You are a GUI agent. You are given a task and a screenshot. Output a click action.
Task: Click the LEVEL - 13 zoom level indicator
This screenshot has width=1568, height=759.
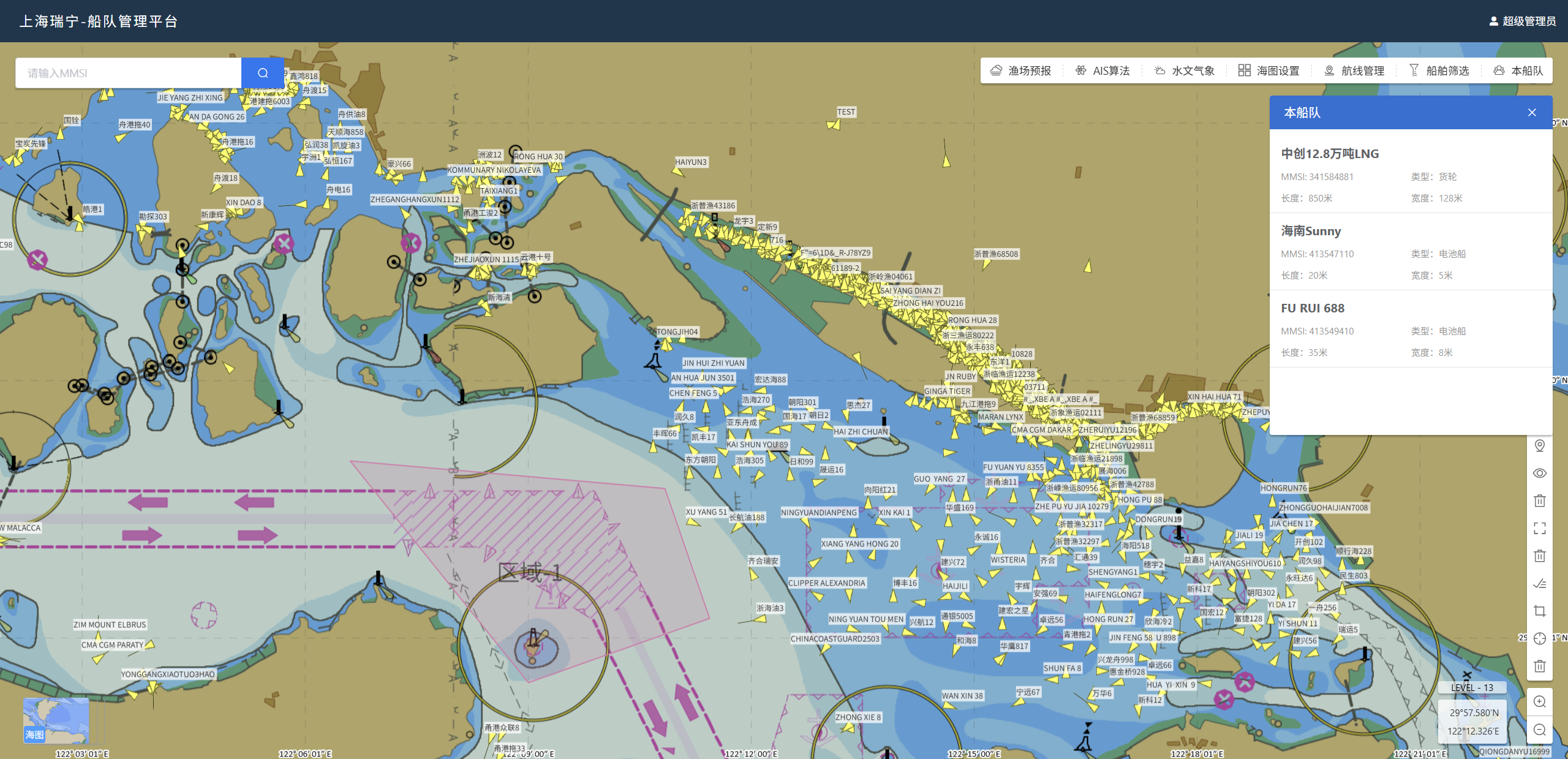coord(1472,688)
